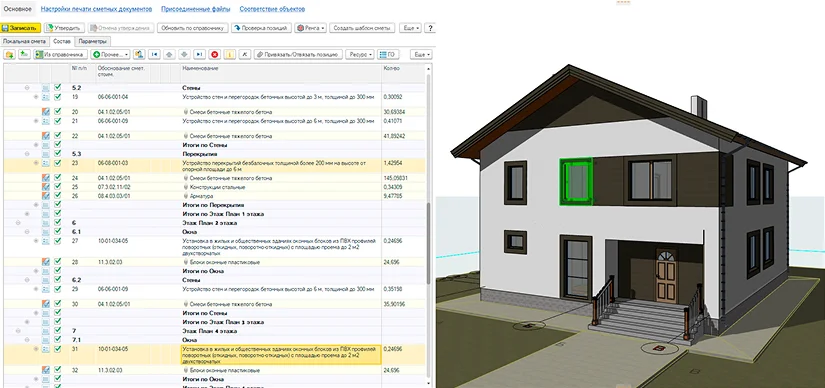Viewport: 825px width, 388px height.
Task: Switch to the Состав tab
Action: (61, 41)
